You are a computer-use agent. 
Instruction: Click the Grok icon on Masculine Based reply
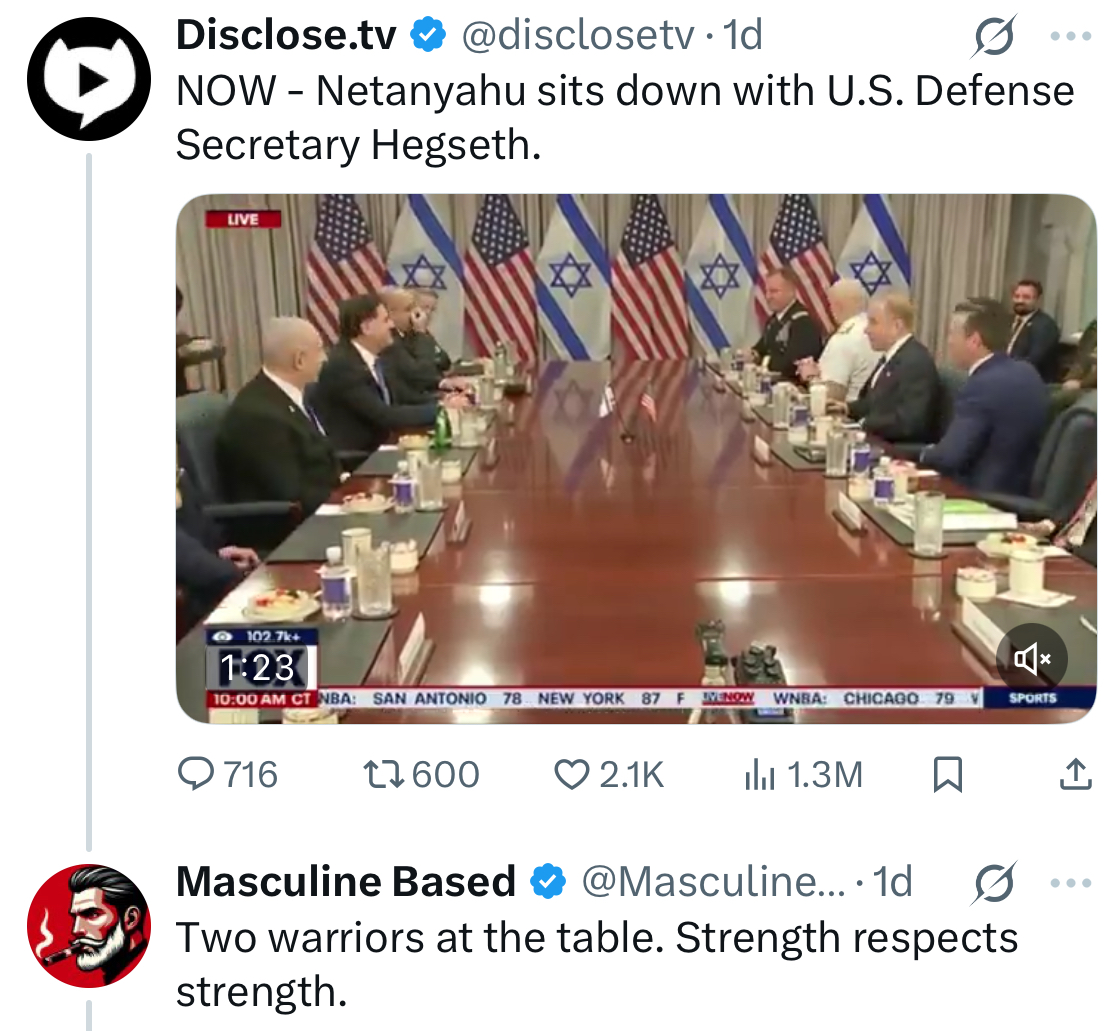[994, 882]
